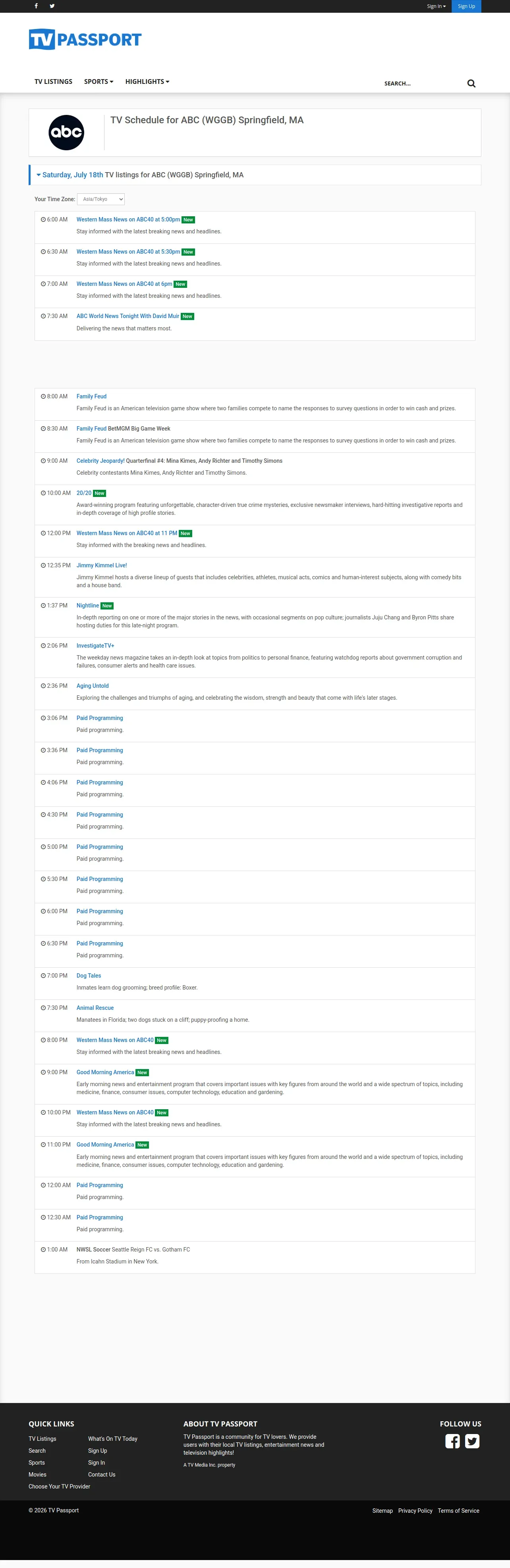
Task: Open the 3:06 PM Paid Programming listing
Action: (100, 718)
